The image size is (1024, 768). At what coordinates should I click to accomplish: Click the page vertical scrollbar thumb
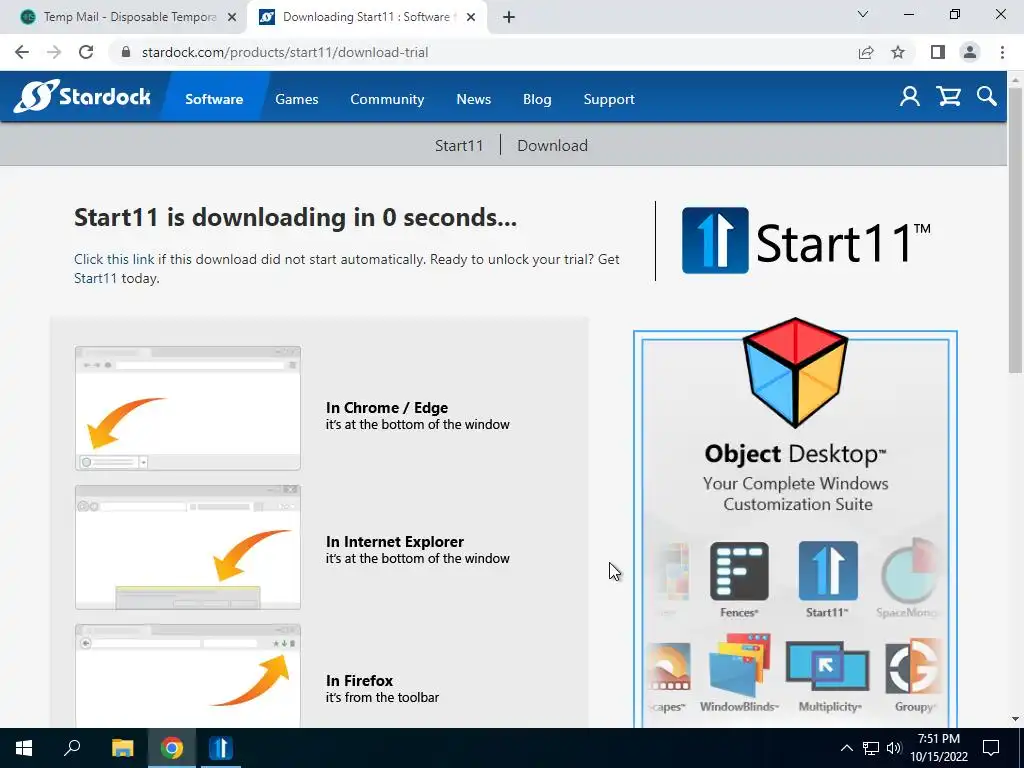(1015, 229)
